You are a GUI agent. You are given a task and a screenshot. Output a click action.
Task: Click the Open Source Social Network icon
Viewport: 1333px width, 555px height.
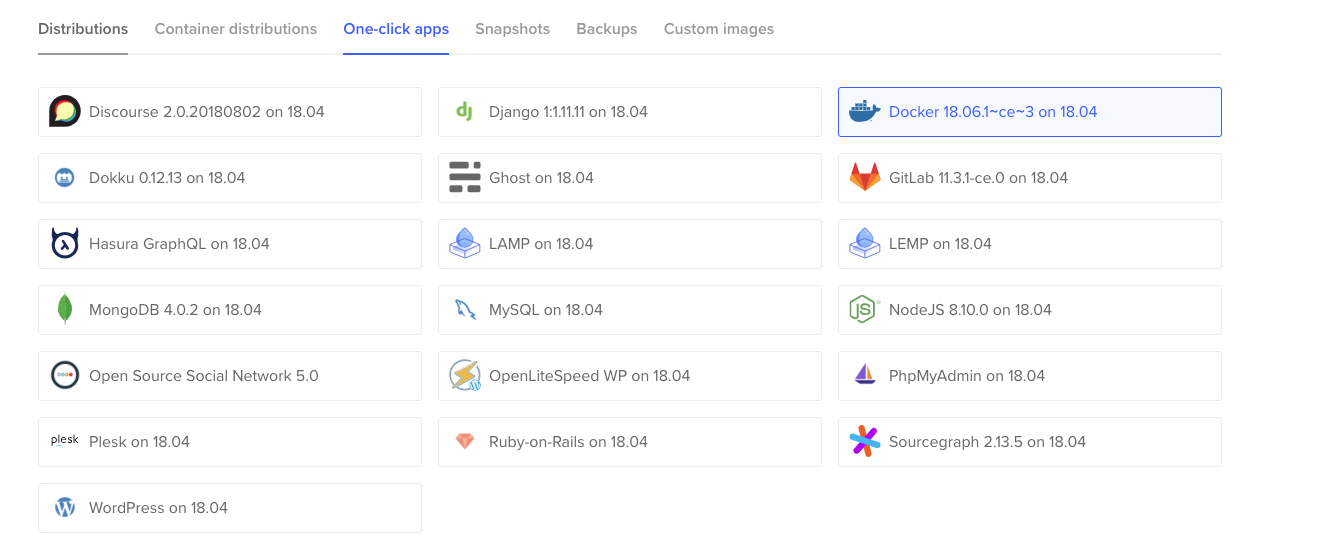click(64, 376)
